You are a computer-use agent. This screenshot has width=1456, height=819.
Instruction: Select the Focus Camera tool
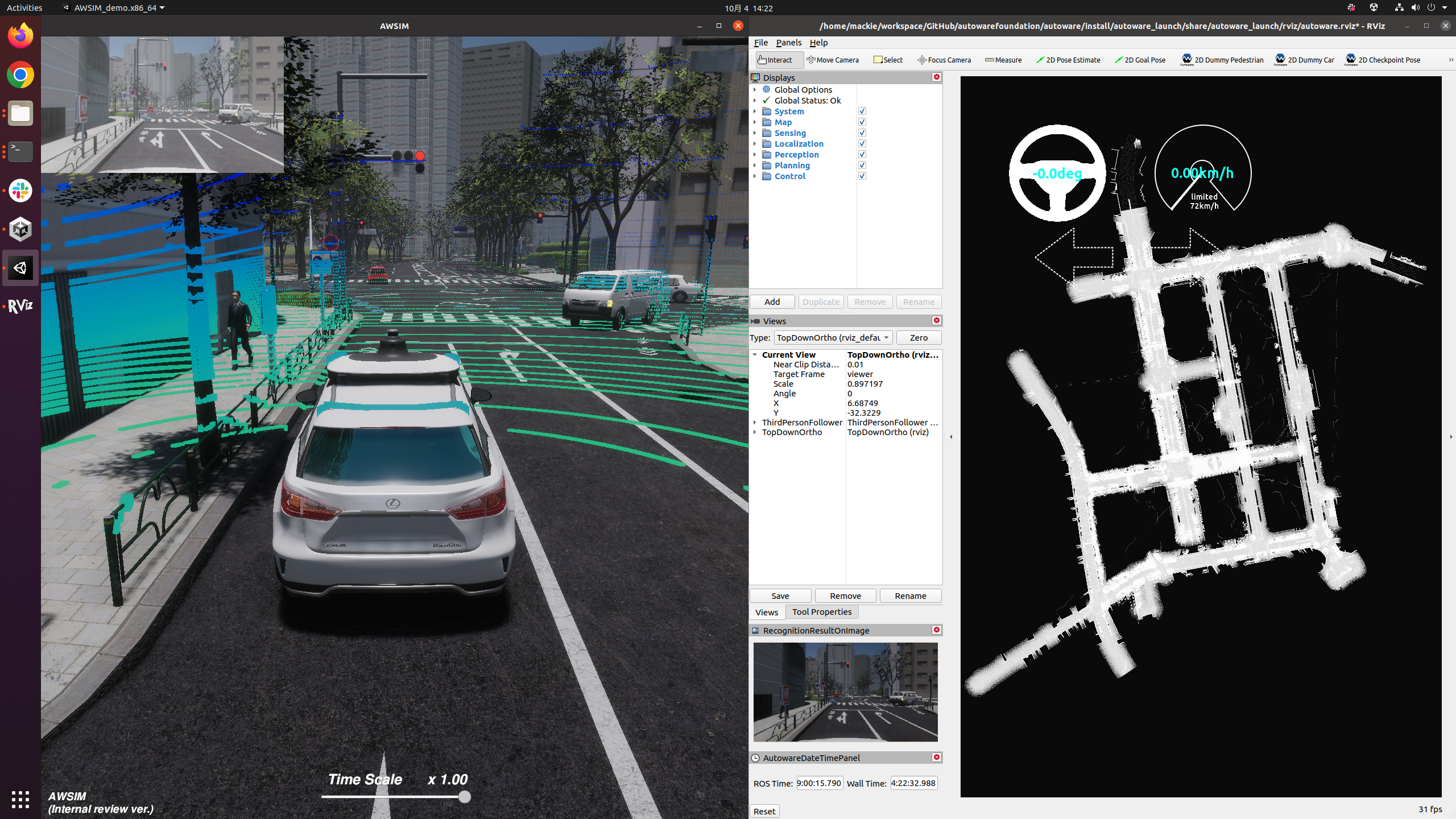click(x=944, y=60)
